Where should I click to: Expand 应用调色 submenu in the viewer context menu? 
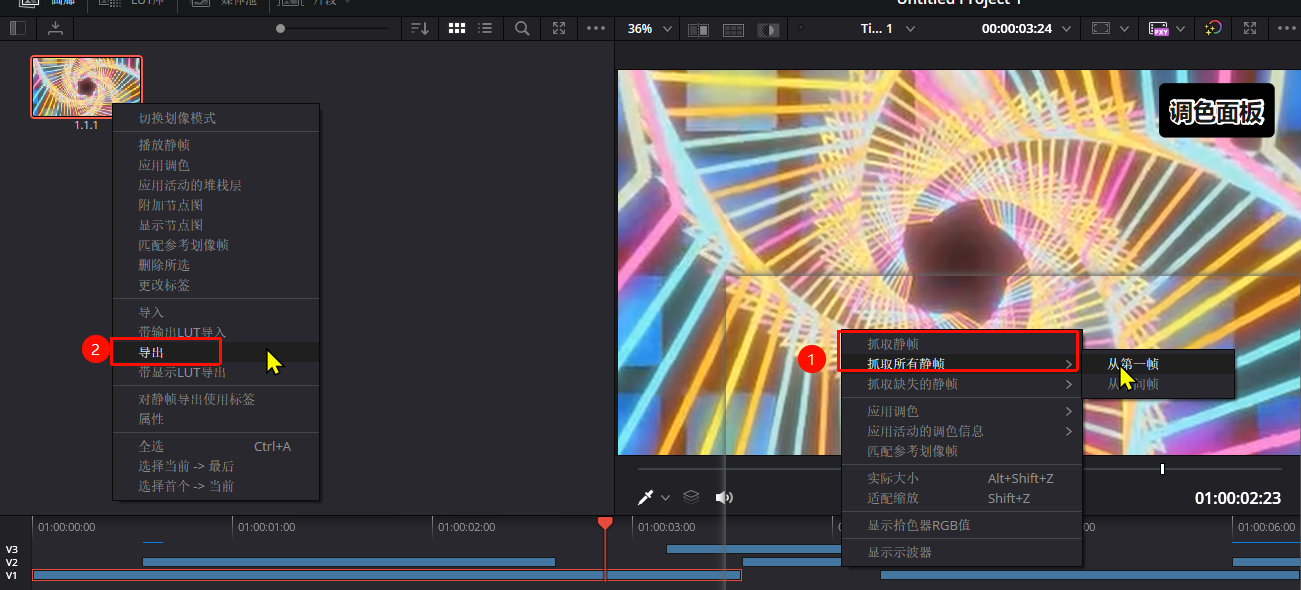[x=962, y=411]
